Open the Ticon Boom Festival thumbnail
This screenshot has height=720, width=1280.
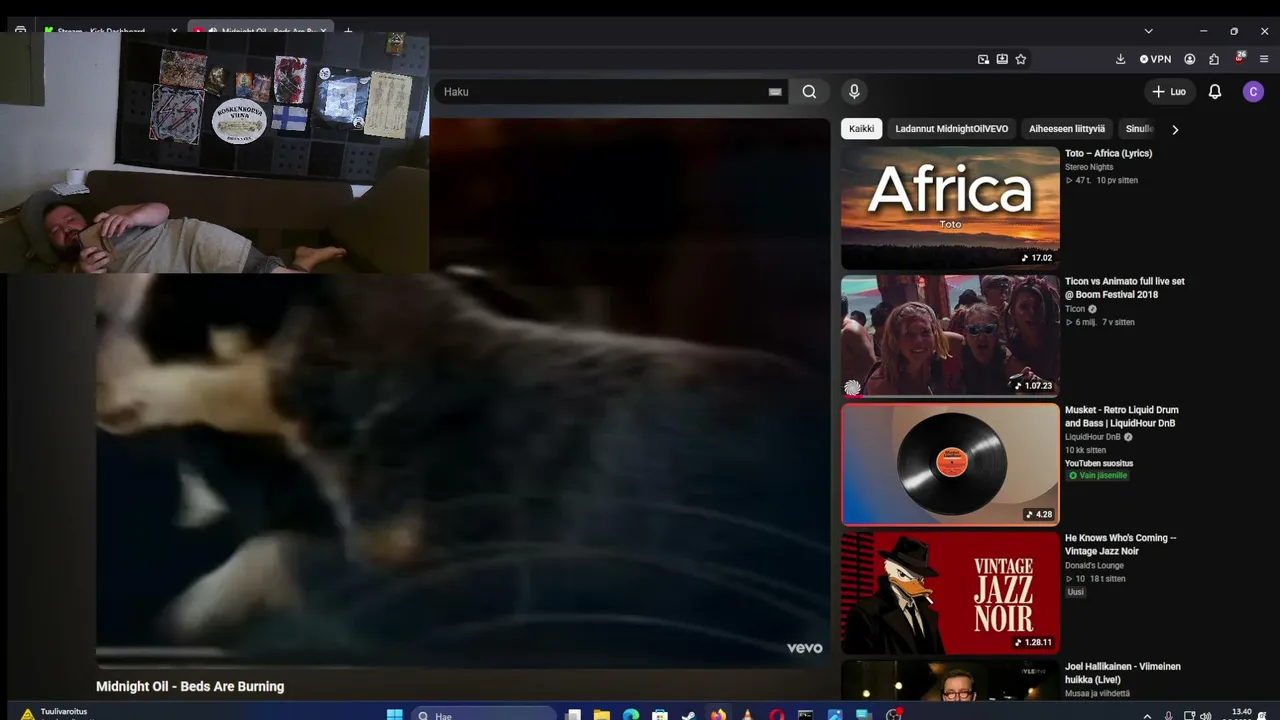[x=950, y=336]
